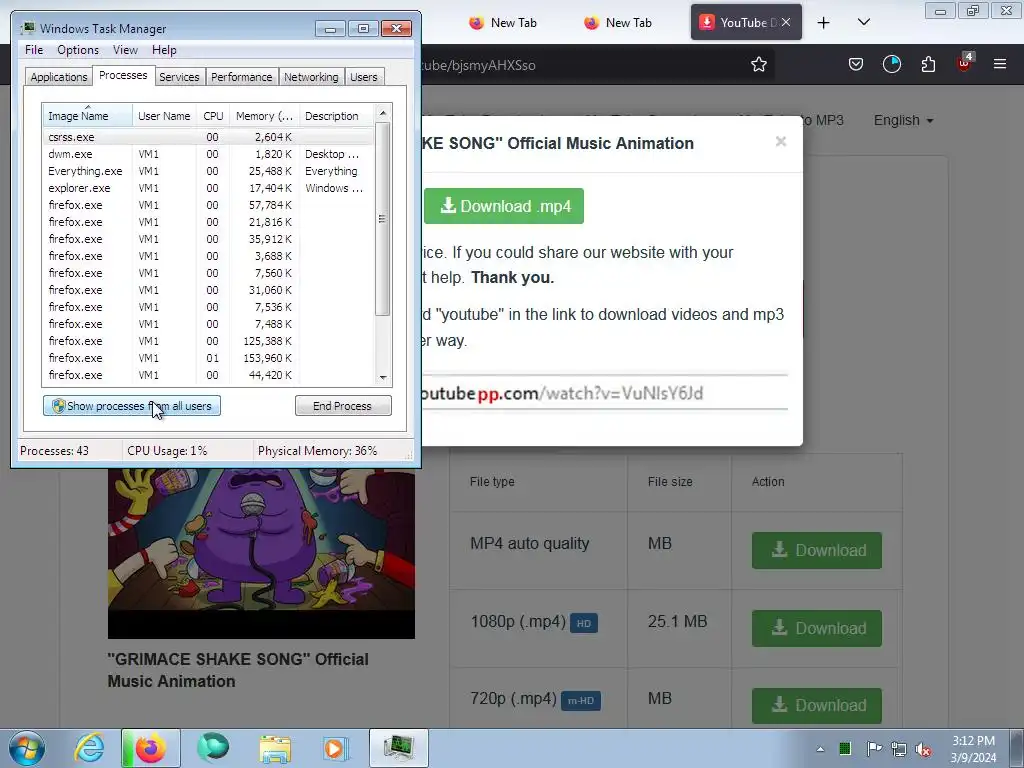
Task: Switch to Firefox in the taskbar
Action: pyautogui.click(x=150, y=748)
